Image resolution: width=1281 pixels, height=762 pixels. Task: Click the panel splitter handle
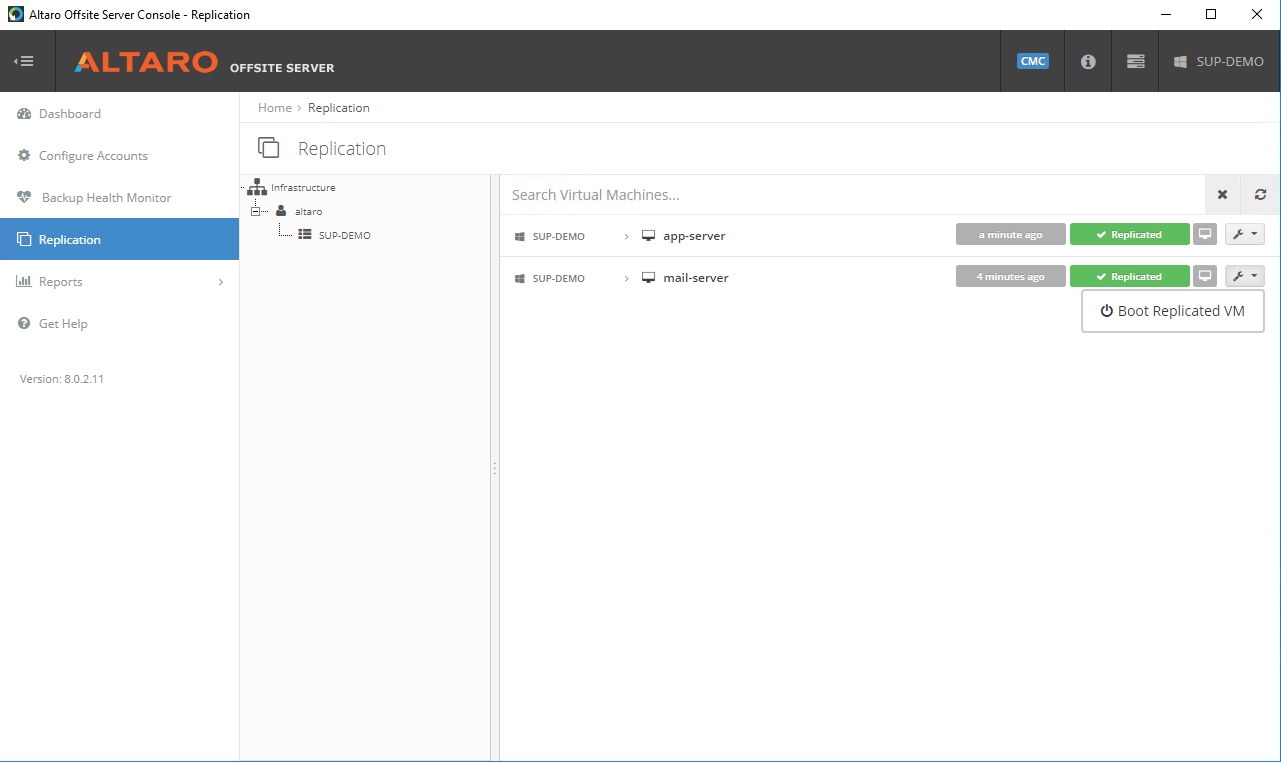click(x=494, y=468)
